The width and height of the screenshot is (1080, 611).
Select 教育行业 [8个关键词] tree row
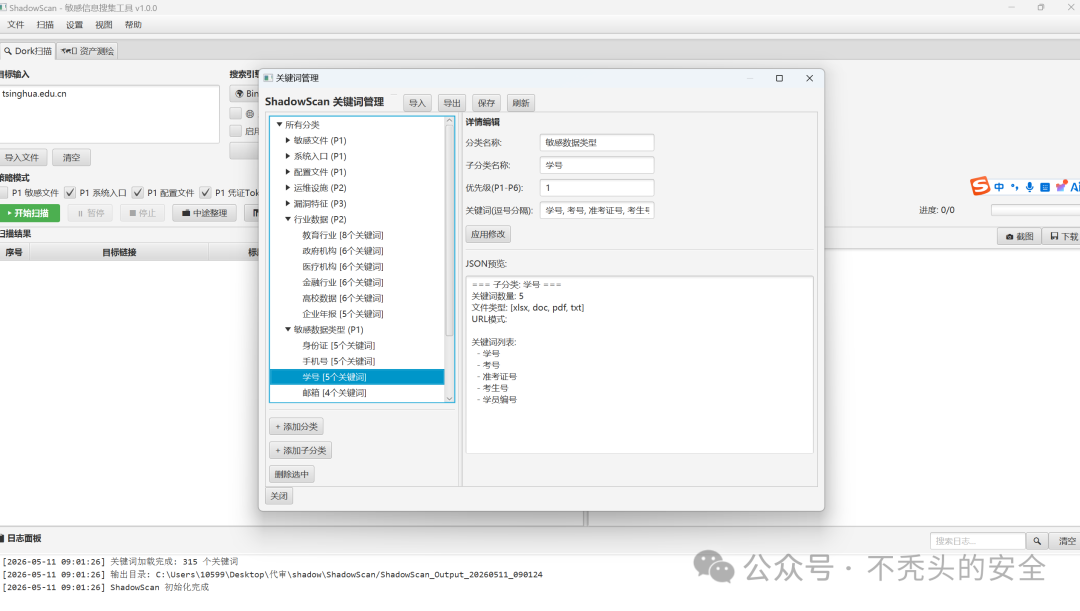(357, 235)
